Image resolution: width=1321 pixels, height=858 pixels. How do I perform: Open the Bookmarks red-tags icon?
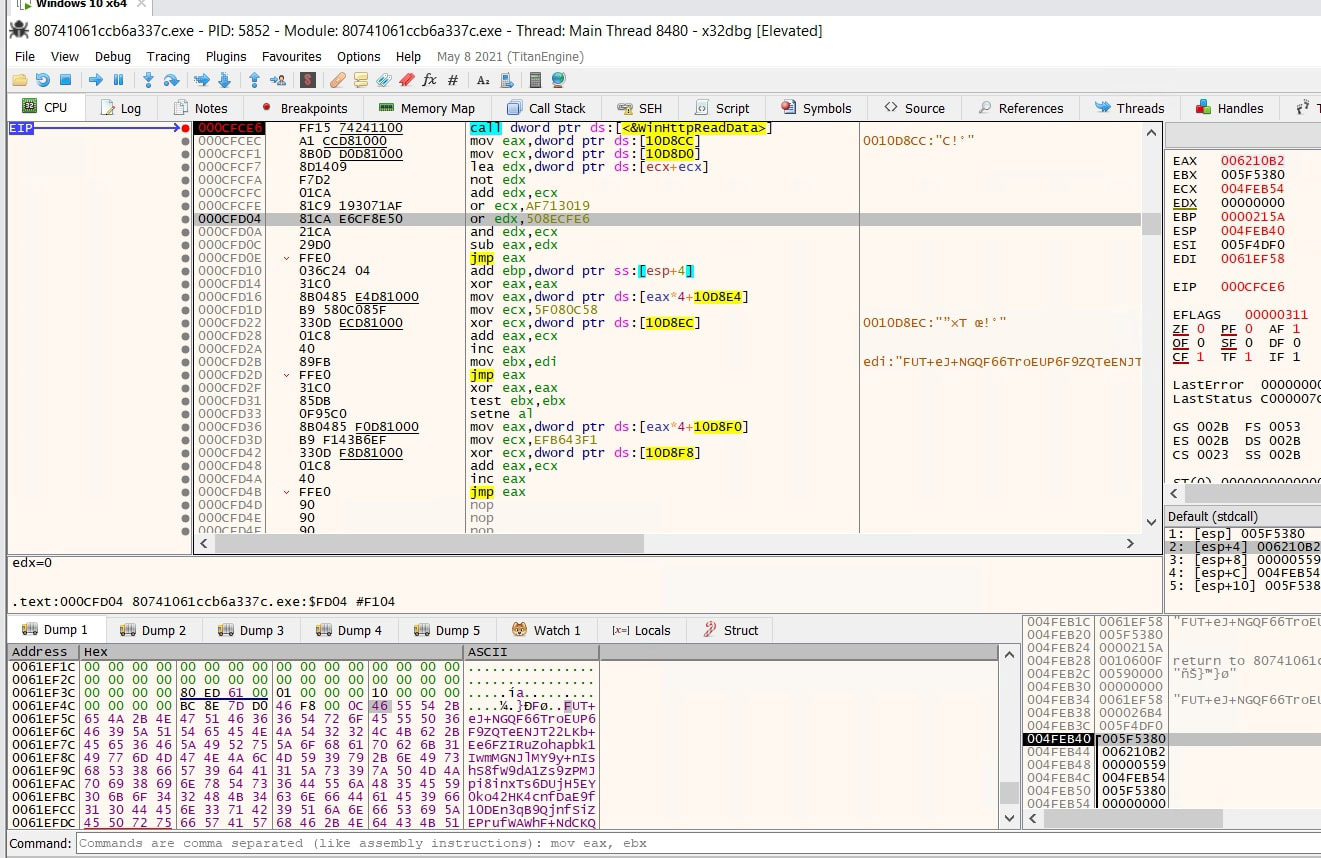407,80
